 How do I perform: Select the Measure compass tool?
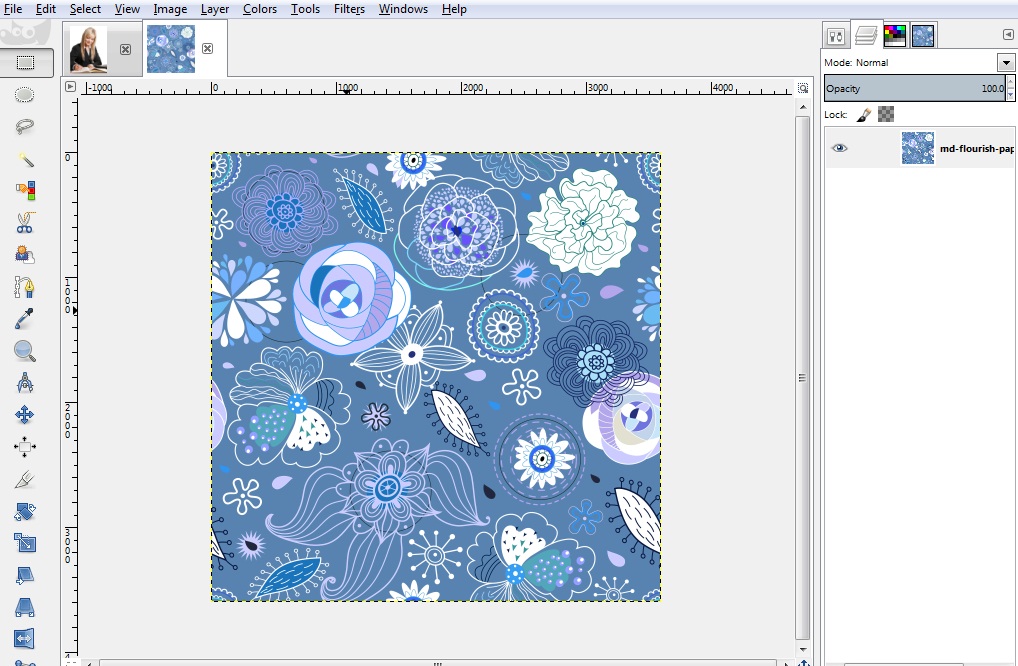click(x=25, y=383)
